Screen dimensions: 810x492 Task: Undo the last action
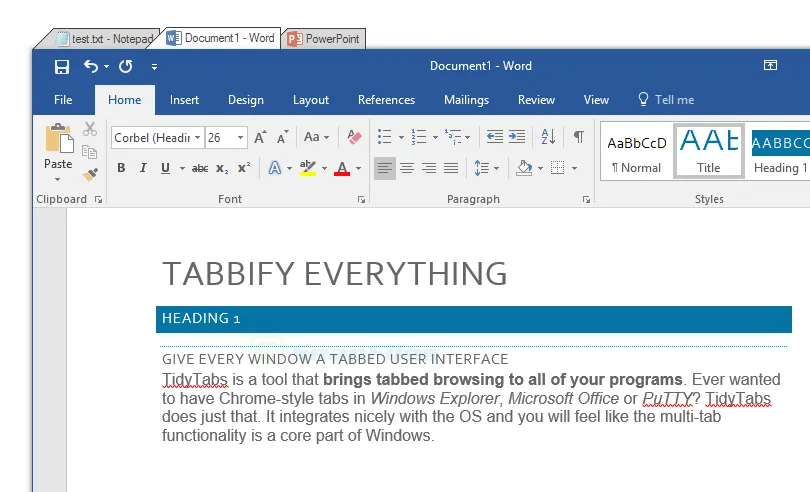[91, 66]
